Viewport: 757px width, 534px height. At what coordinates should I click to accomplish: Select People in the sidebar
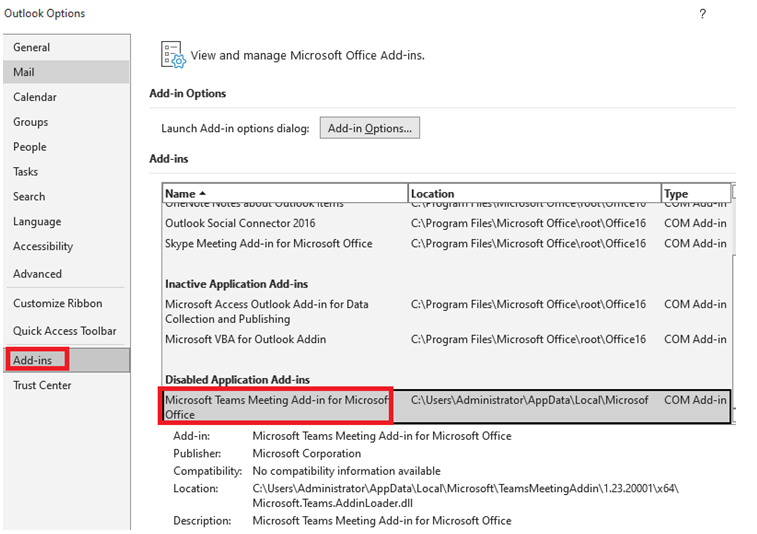click(66, 147)
